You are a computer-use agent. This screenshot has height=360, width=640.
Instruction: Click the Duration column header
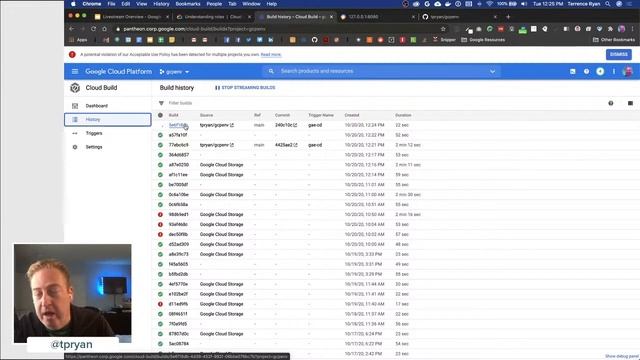click(403, 115)
